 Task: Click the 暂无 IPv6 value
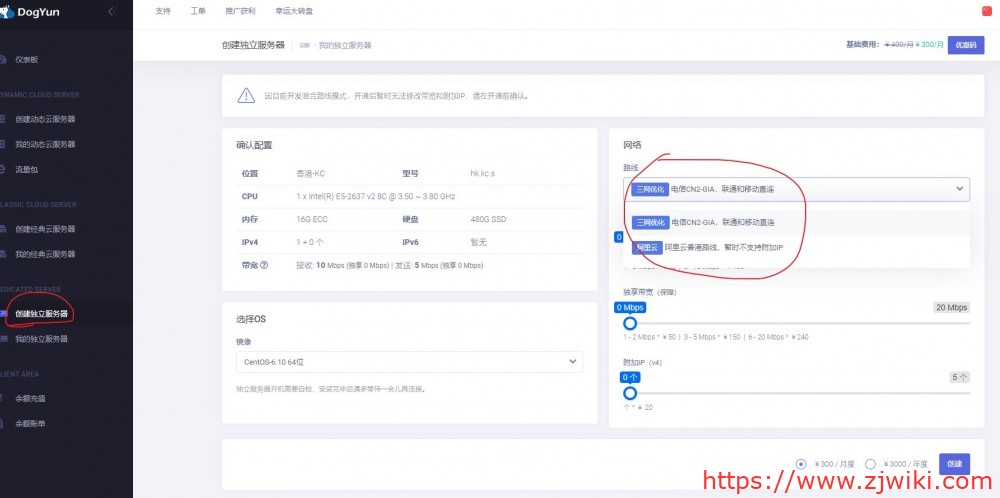(x=478, y=242)
